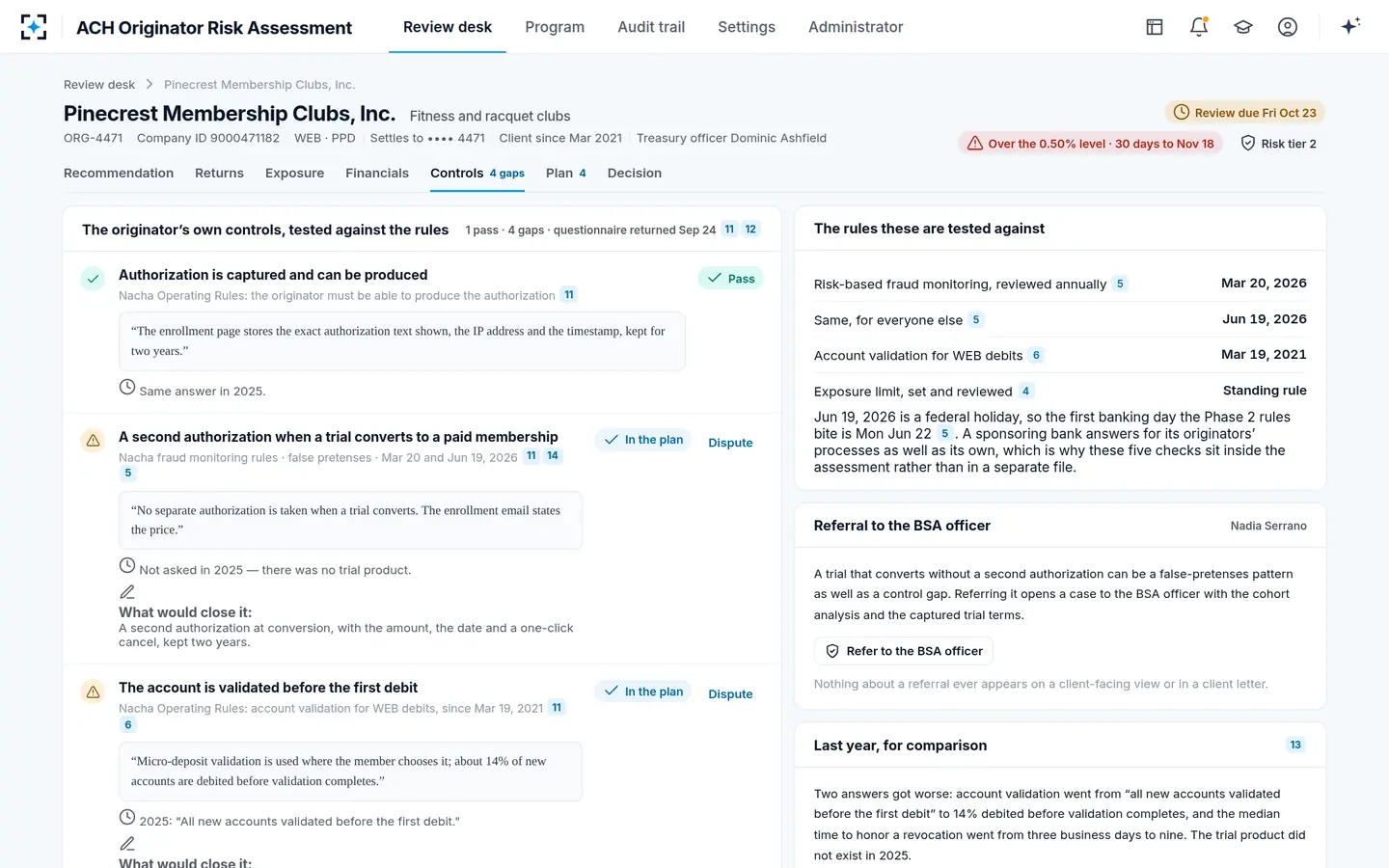Click 'In the plan' on the second authorization control

pyautogui.click(x=643, y=440)
